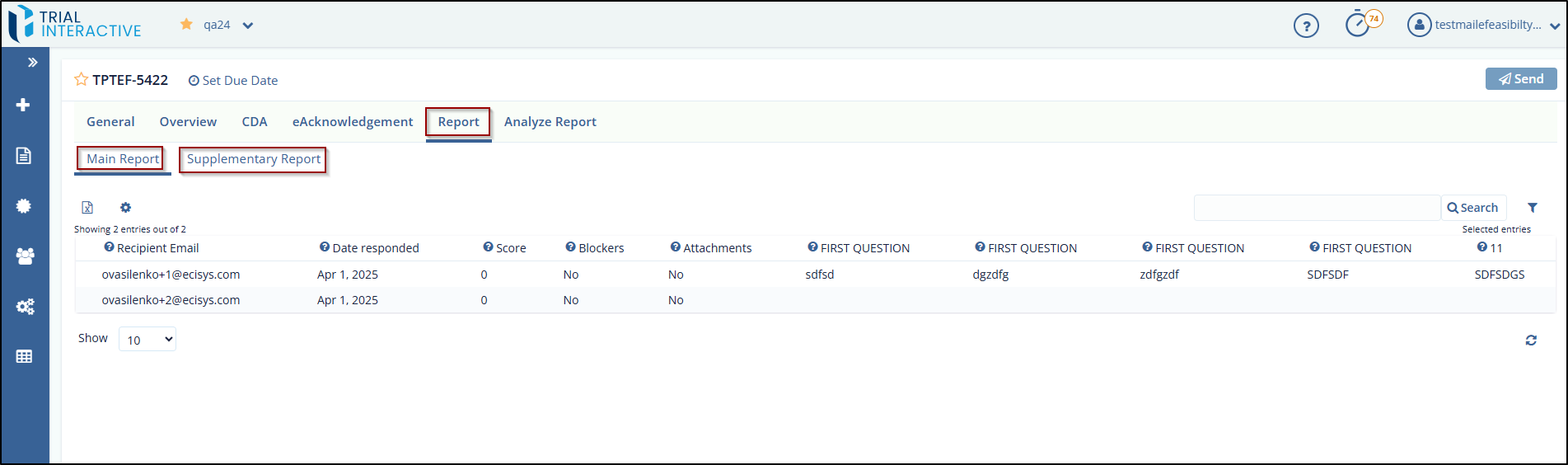This screenshot has width=1568, height=465.
Task: Open the document icon in sidebar
Action: pyautogui.click(x=23, y=156)
